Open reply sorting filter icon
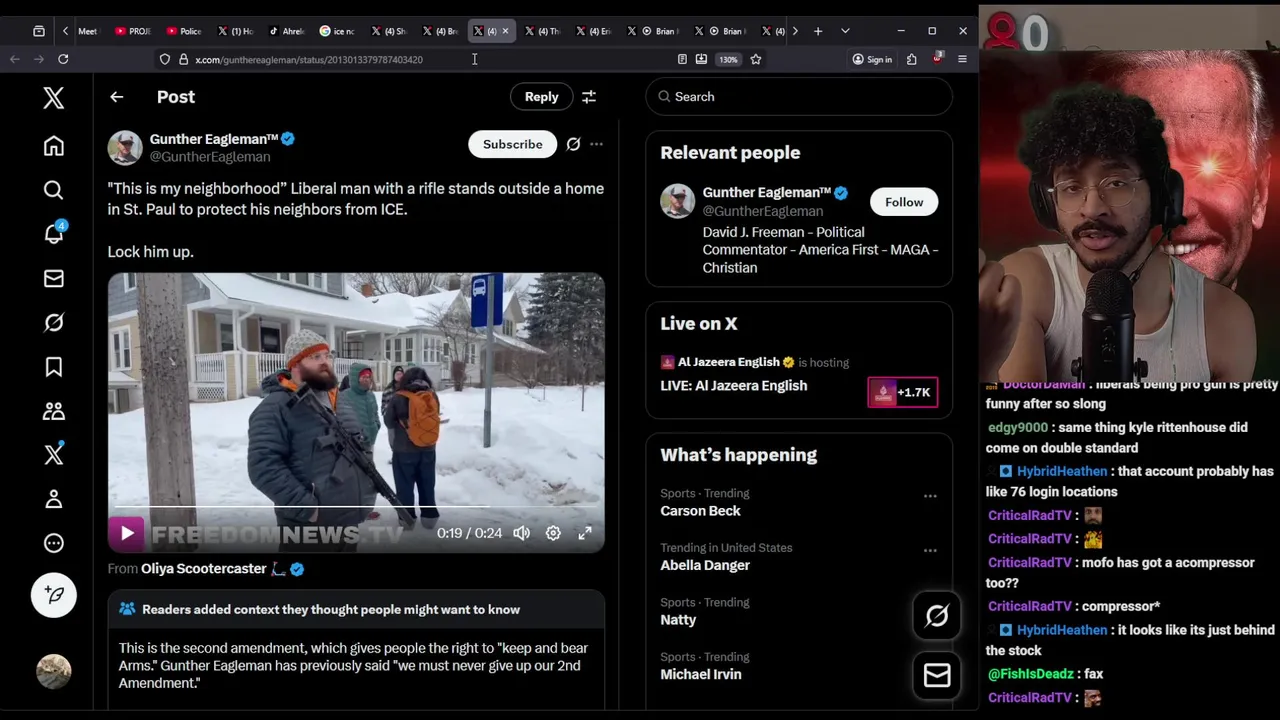 (x=589, y=97)
